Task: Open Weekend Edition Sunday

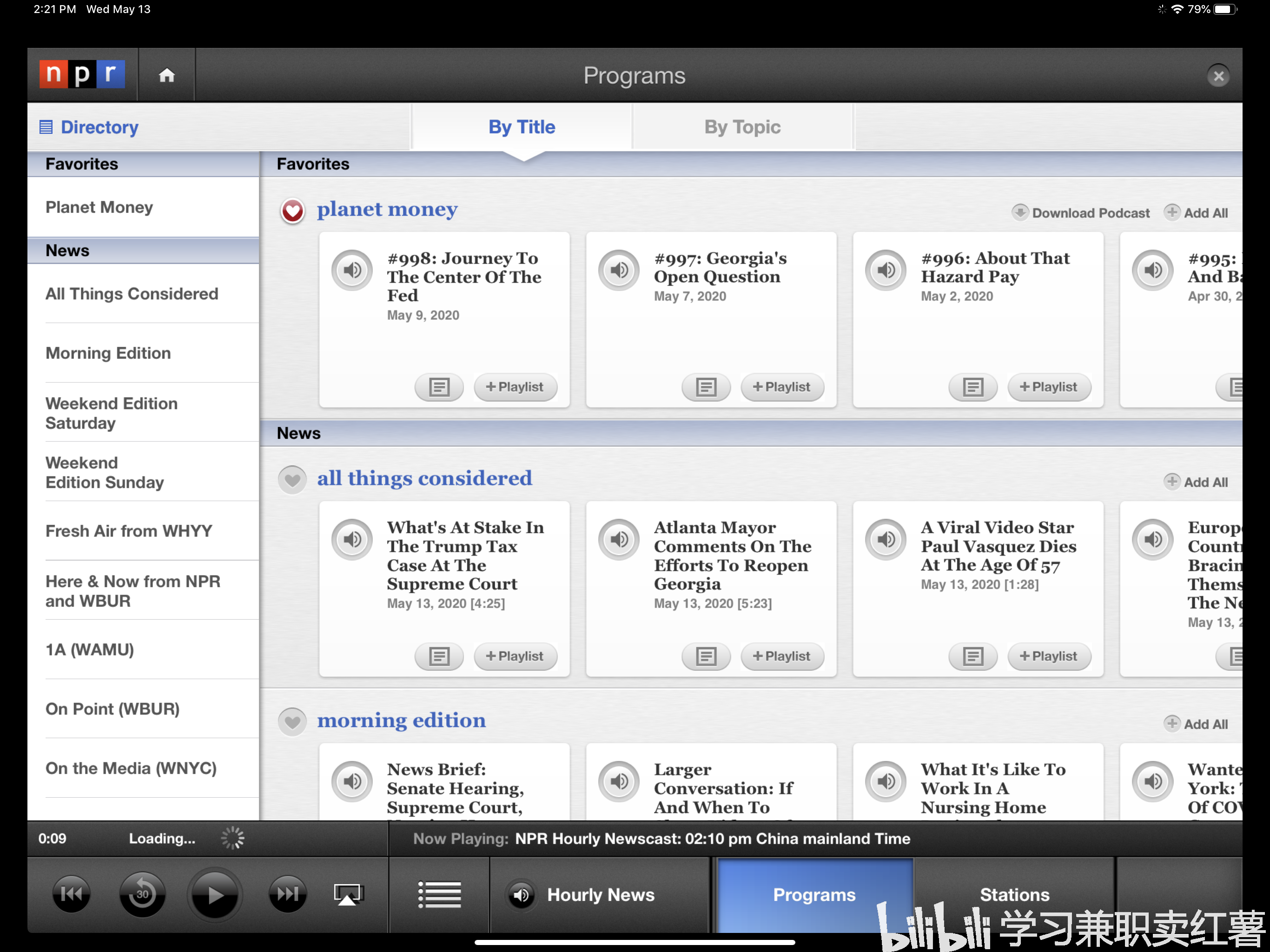Action: [x=143, y=472]
